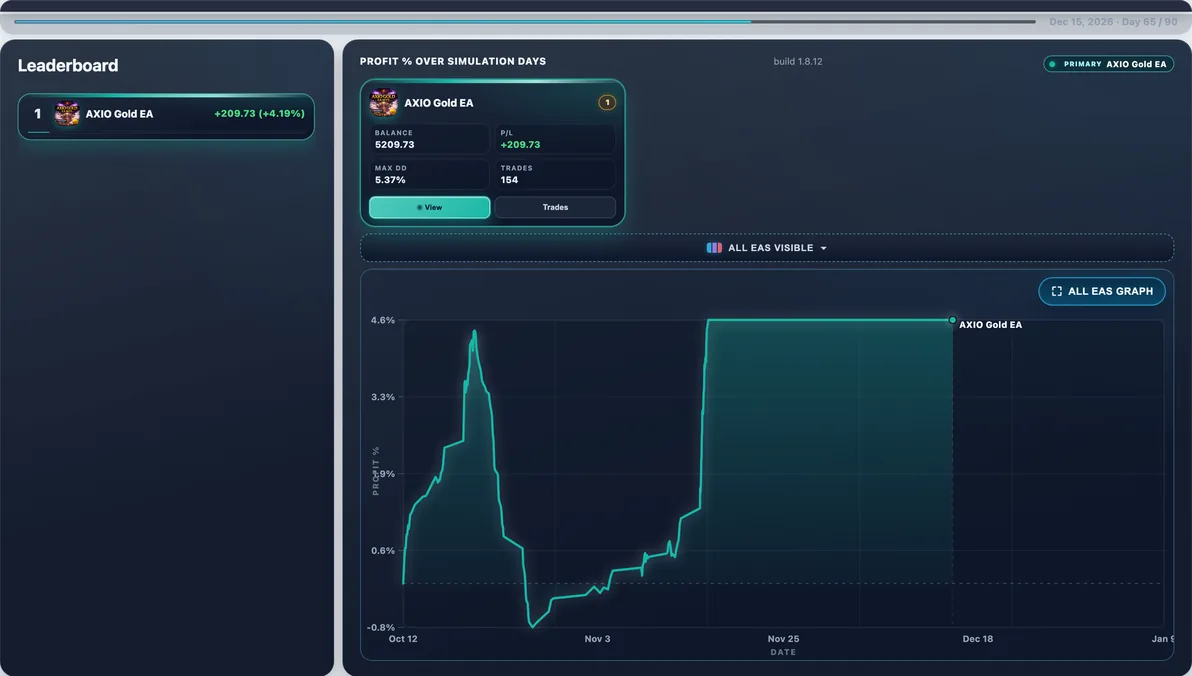1192x676 pixels.
Task: Click the 4.6% y-axis label
Action: pyautogui.click(x=382, y=320)
